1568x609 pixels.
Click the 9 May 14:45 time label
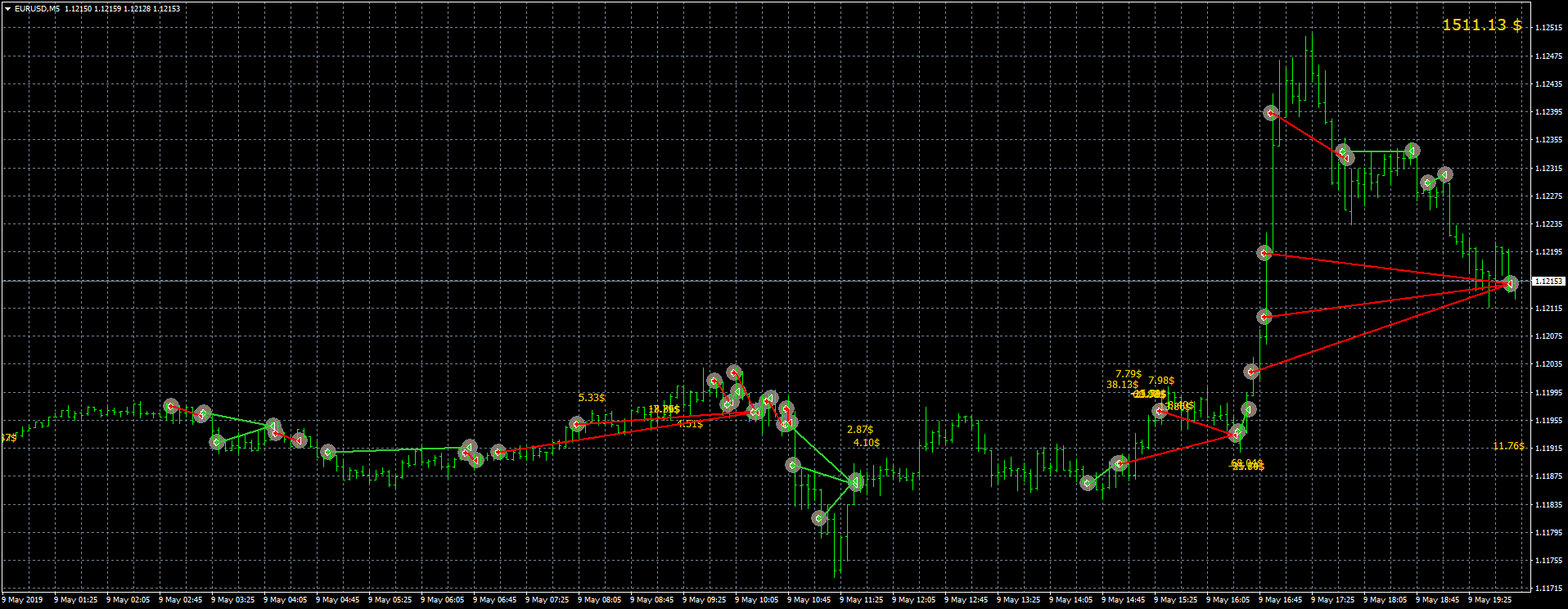pos(1123,600)
